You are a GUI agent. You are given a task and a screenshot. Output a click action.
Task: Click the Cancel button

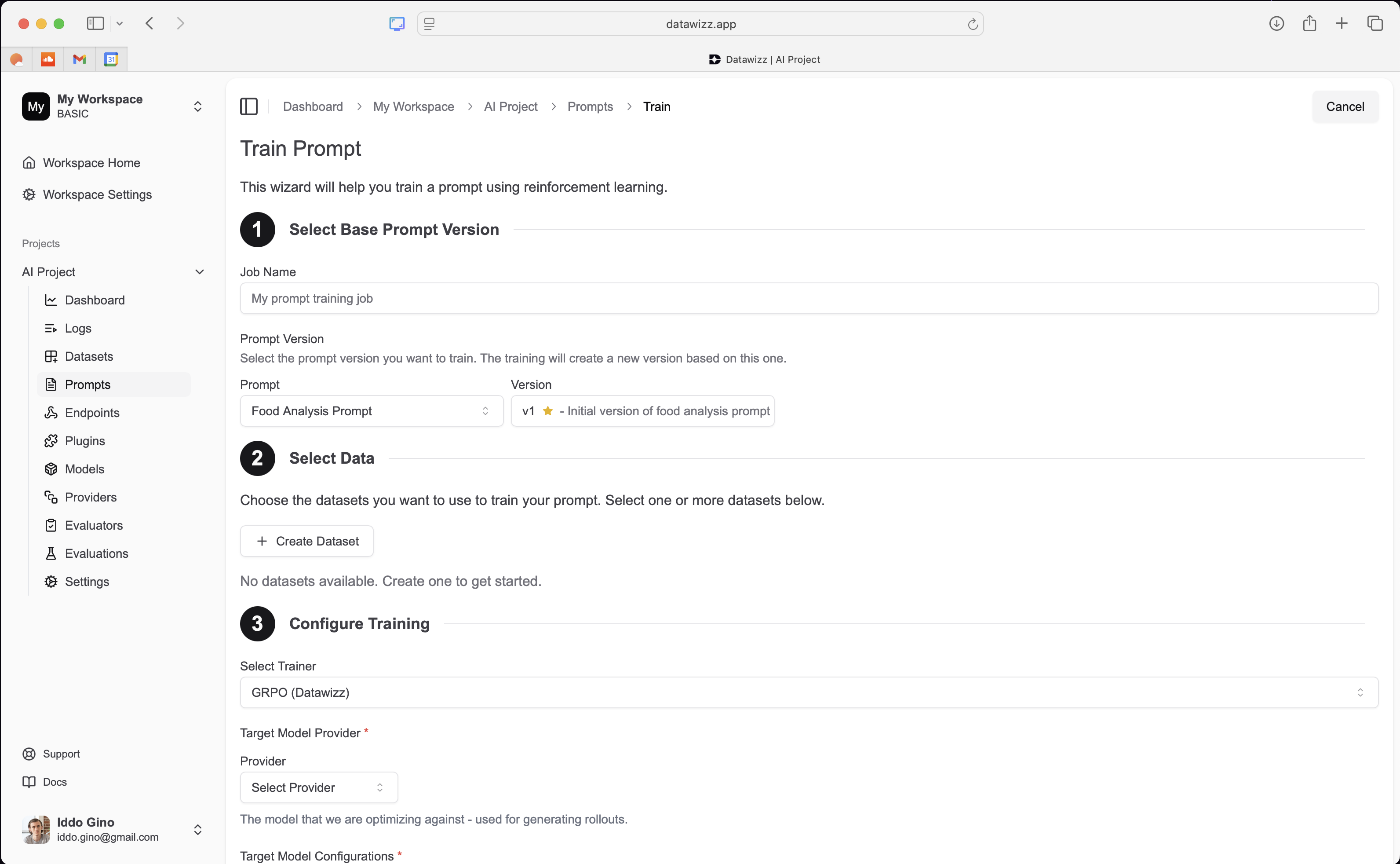(1346, 106)
